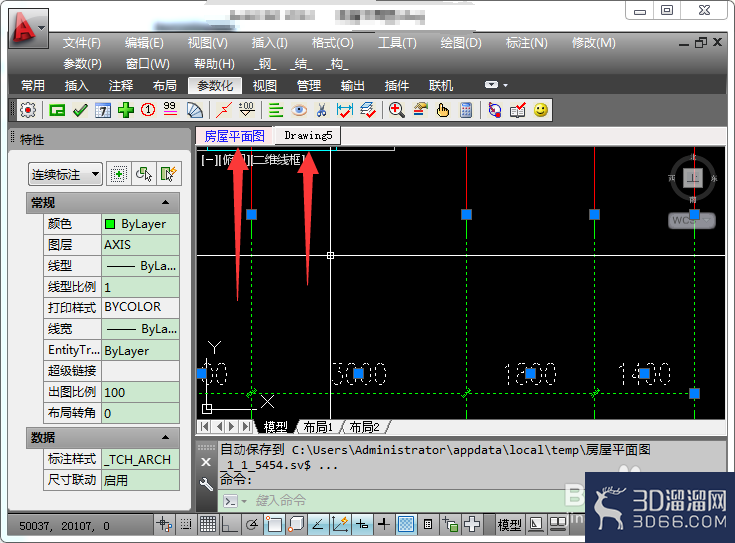
Task: Toggle dynamic input in status bar
Action: click(362, 524)
